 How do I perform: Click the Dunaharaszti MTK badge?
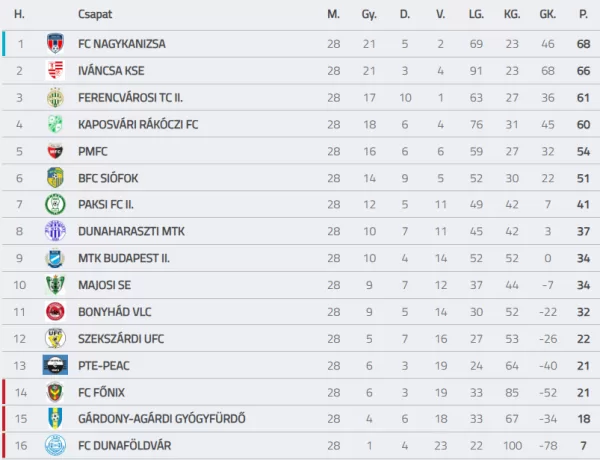pyautogui.click(x=55, y=231)
